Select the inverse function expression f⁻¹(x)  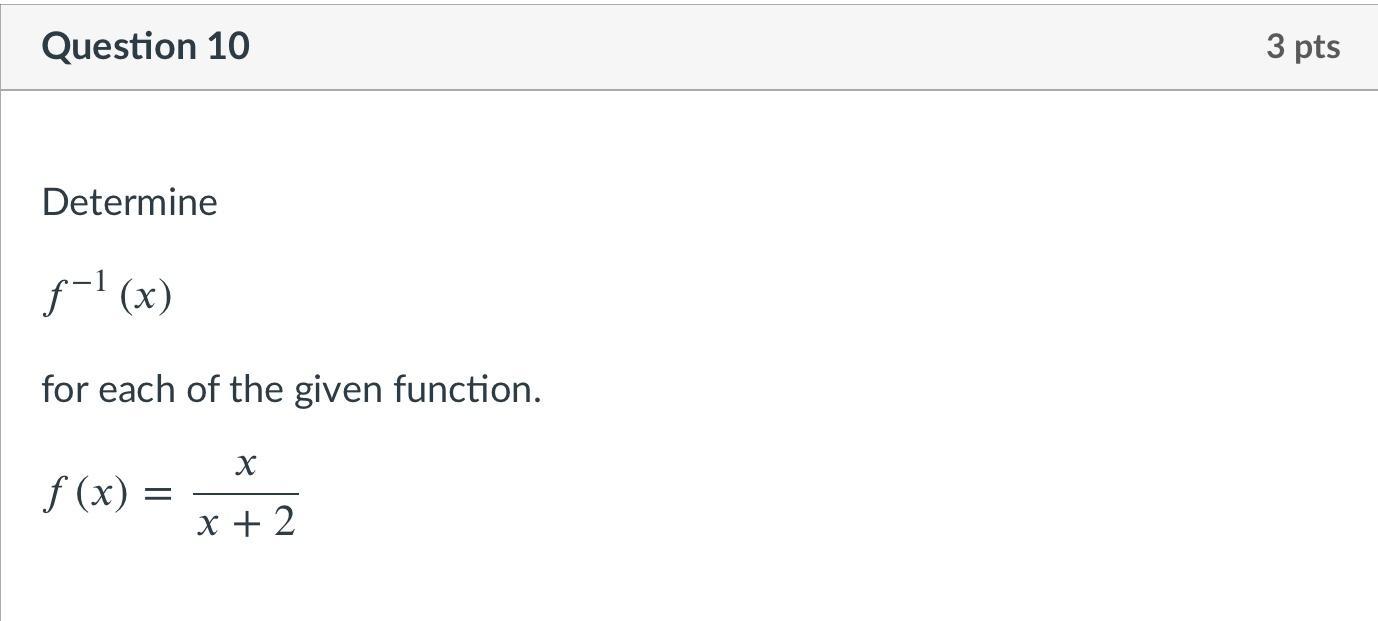click(108, 292)
